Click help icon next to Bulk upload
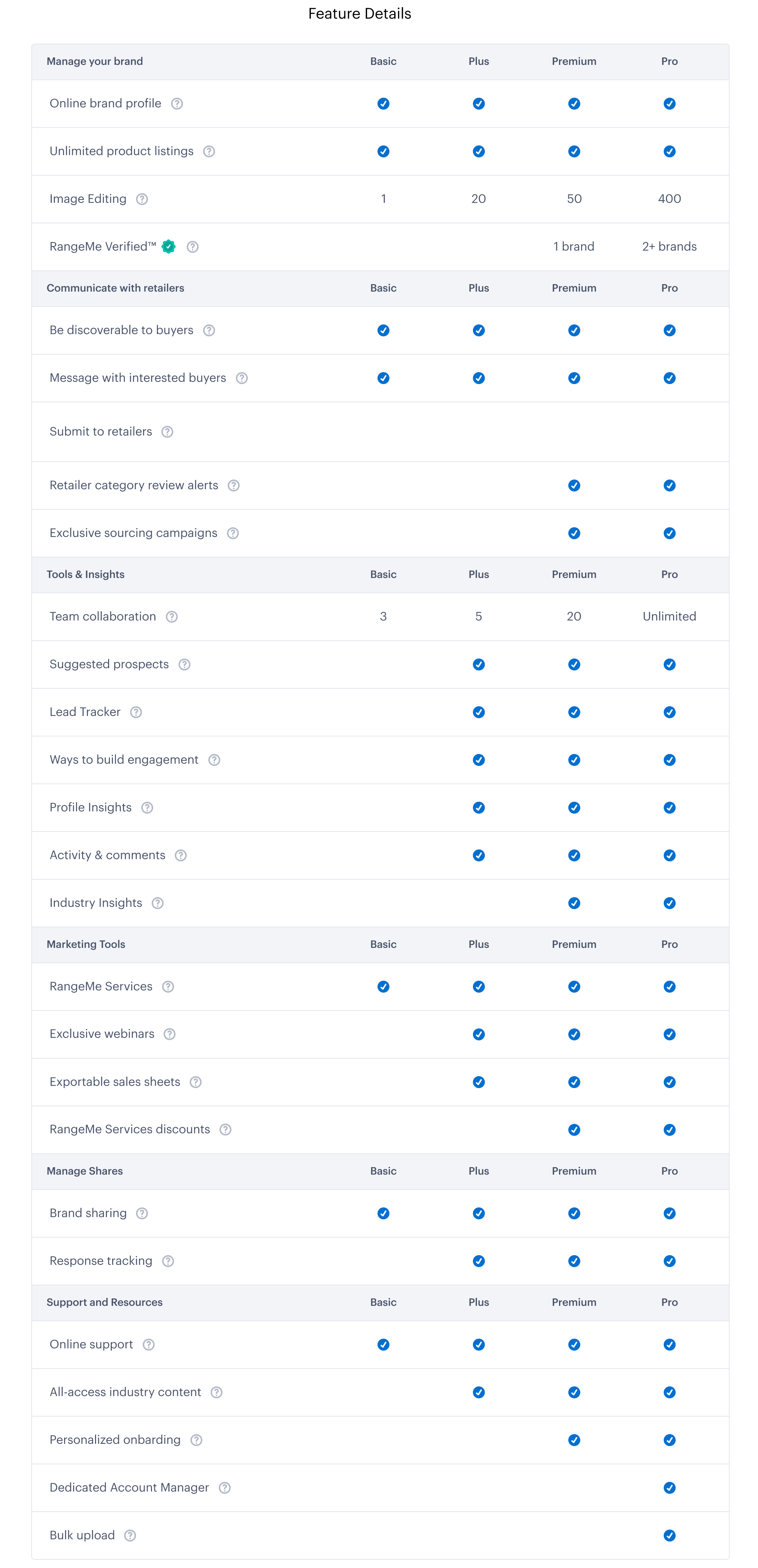Screen dimensions: 758x1568 (130, 1535)
